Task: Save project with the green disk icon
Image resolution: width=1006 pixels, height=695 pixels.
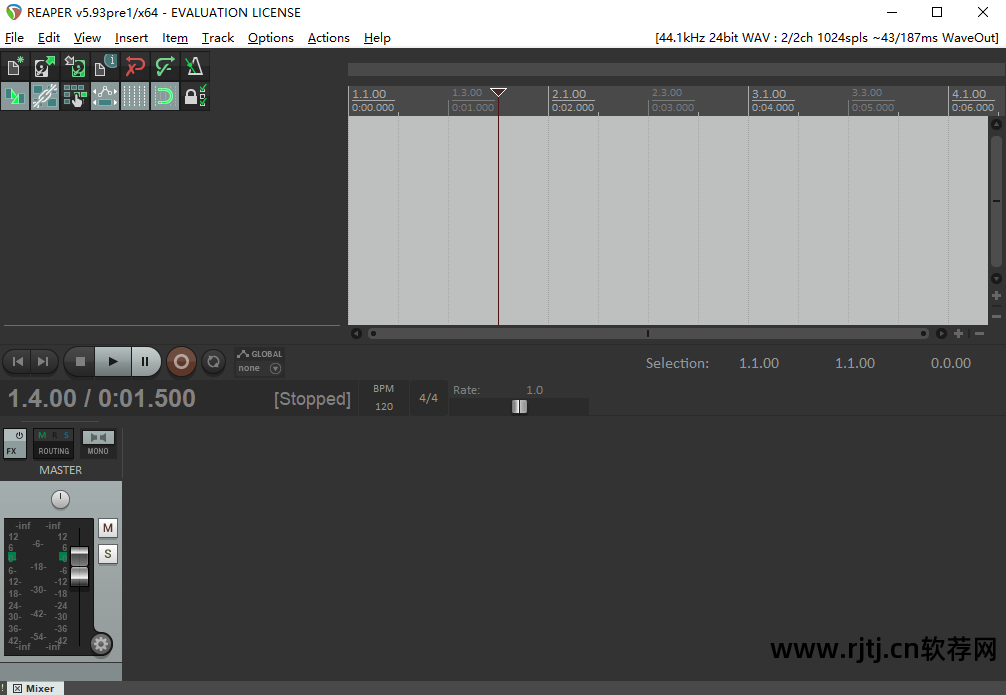Action: coord(74,67)
